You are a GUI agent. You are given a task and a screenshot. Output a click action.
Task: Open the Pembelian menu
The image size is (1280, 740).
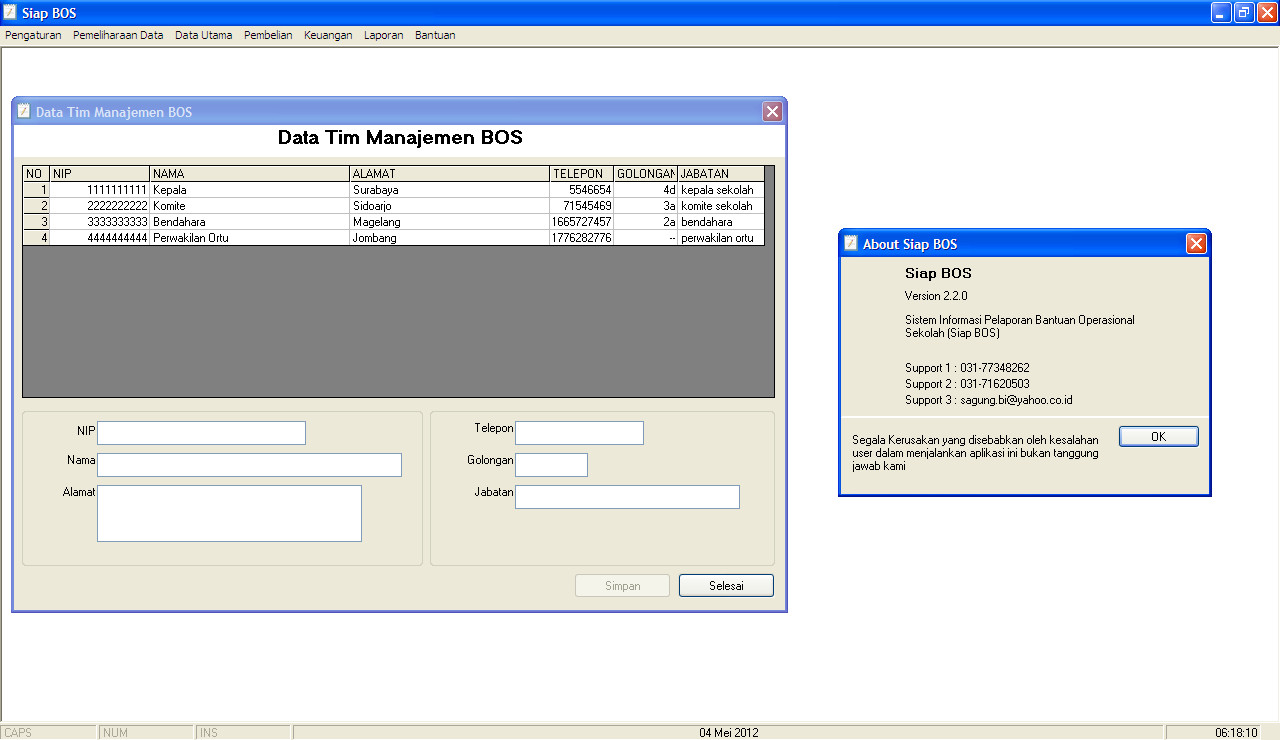(268, 34)
